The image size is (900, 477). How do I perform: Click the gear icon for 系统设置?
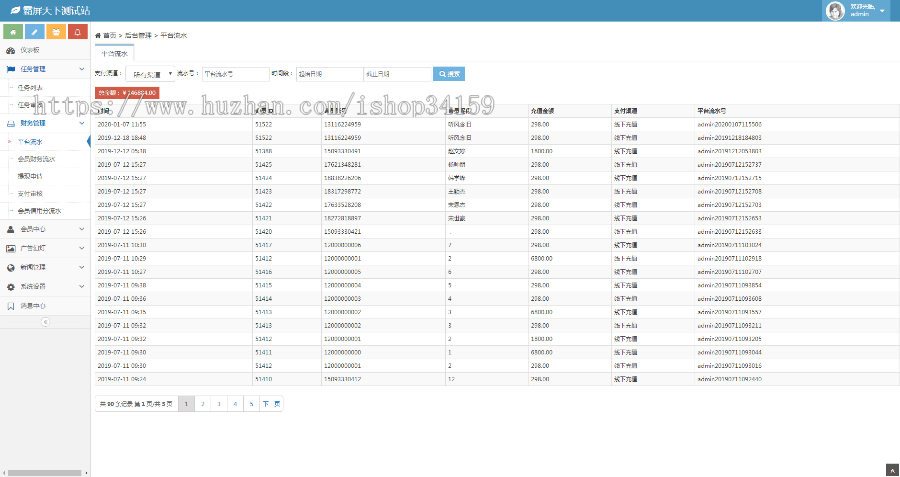11,286
